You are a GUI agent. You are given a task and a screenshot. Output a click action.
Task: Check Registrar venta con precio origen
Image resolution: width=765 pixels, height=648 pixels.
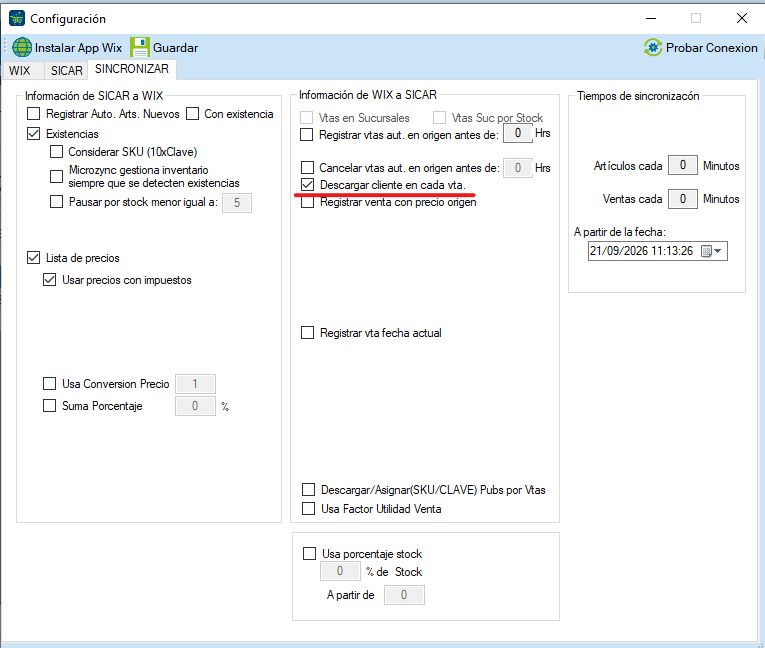pos(307,202)
